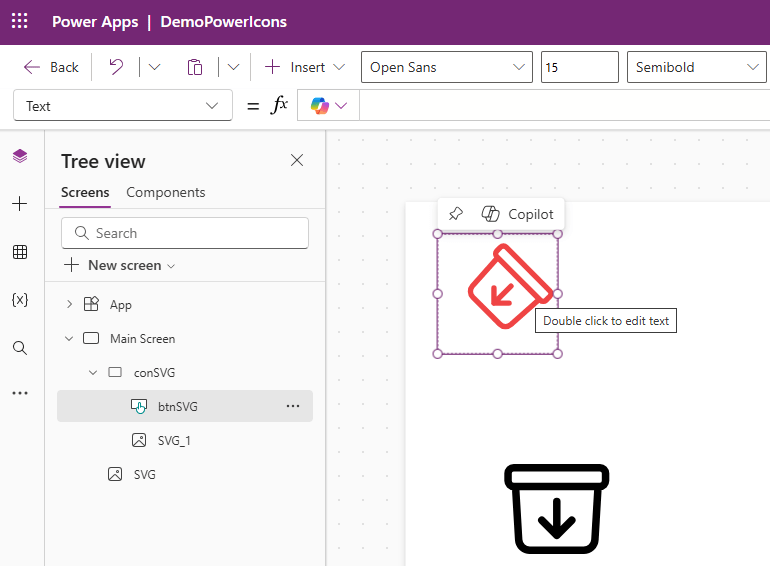
Task: Click the pin icon above selected control
Action: pyautogui.click(x=456, y=214)
